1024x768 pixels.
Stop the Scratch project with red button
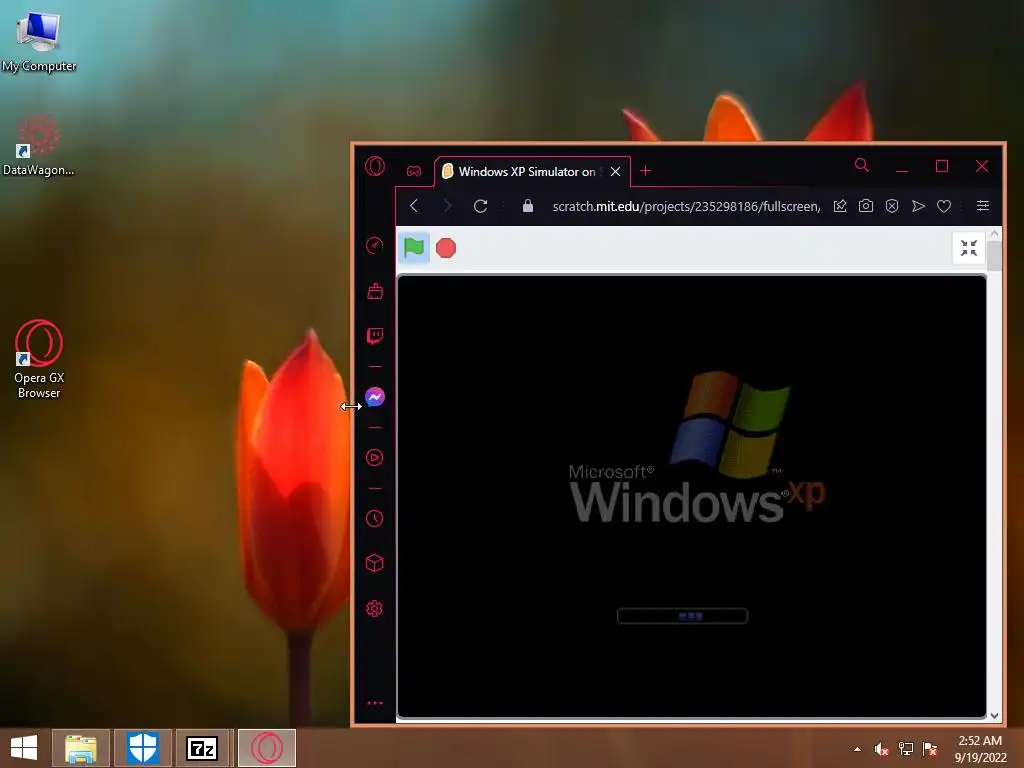click(446, 248)
